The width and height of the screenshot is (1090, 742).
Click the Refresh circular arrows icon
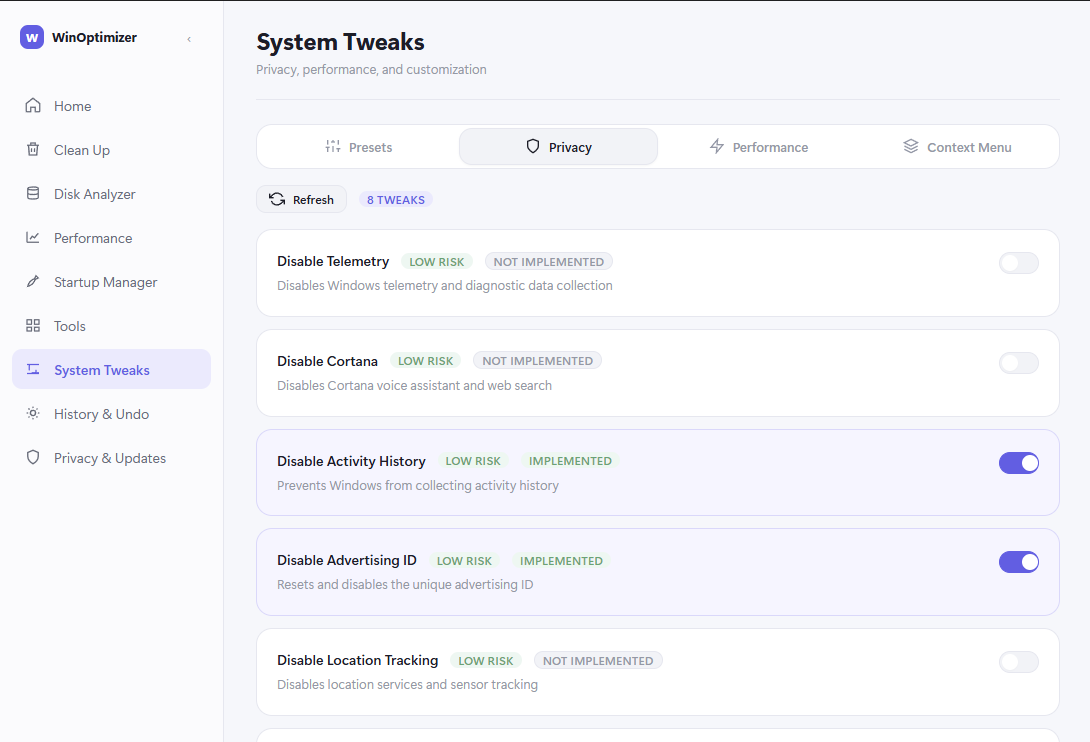pyautogui.click(x=277, y=199)
